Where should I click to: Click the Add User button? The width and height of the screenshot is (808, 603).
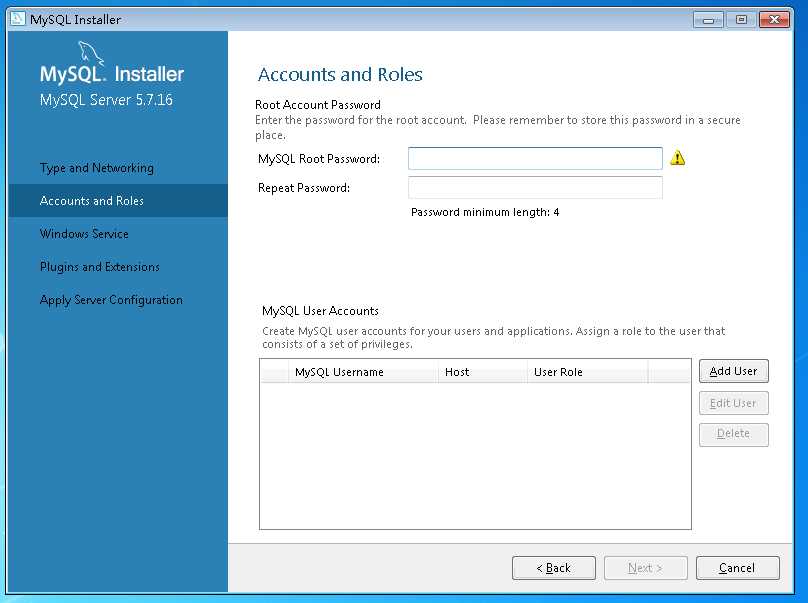pyautogui.click(x=733, y=371)
